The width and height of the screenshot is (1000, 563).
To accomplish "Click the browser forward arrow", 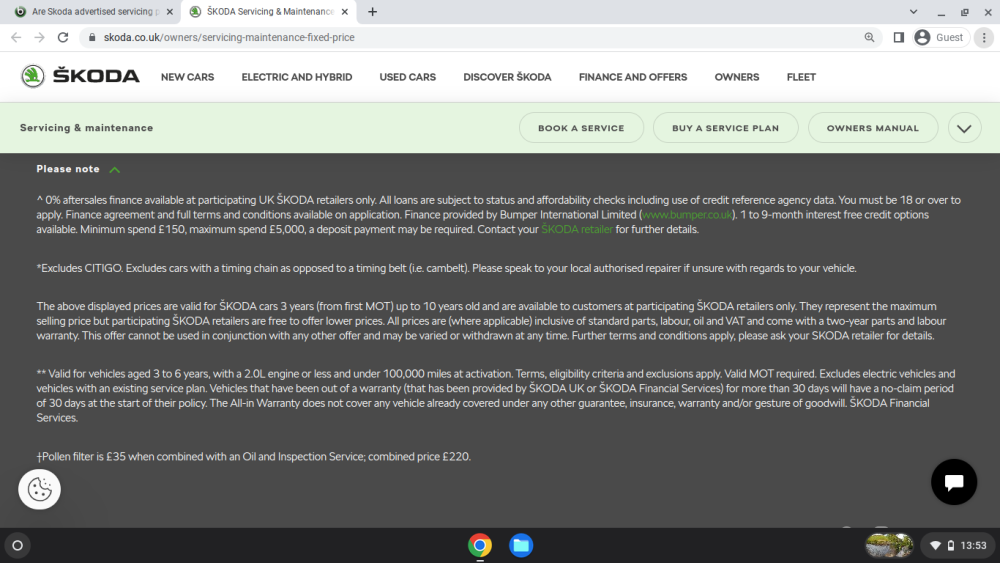I will (x=40, y=38).
